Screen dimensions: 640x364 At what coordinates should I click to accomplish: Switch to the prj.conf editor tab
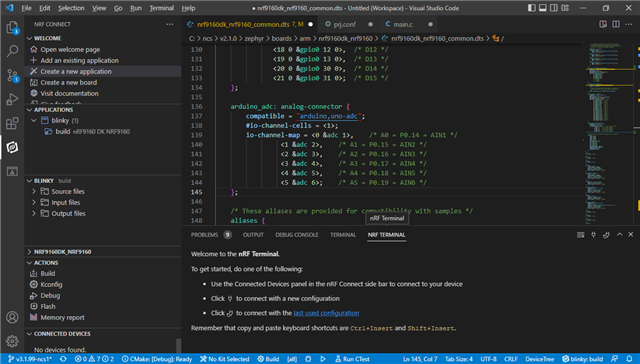point(344,24)
